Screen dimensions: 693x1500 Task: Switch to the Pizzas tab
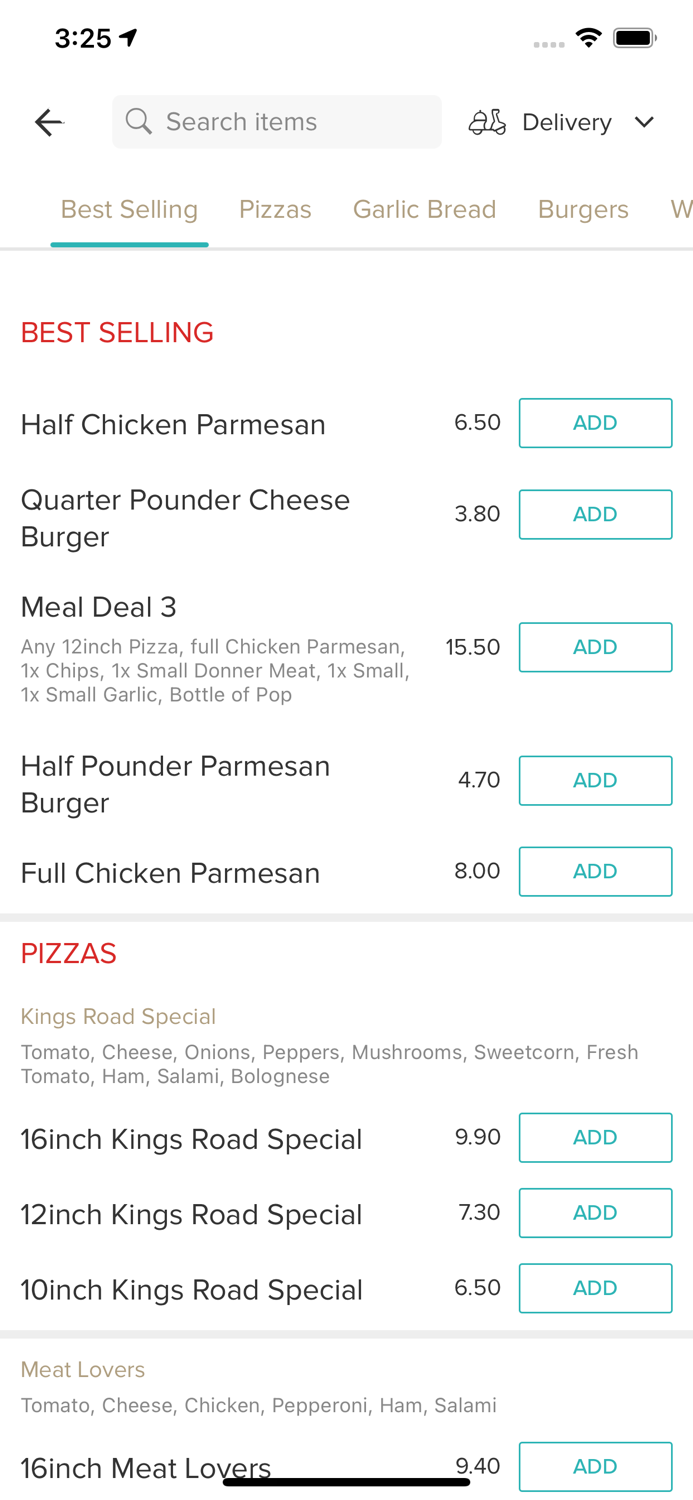tap(275, 210)
